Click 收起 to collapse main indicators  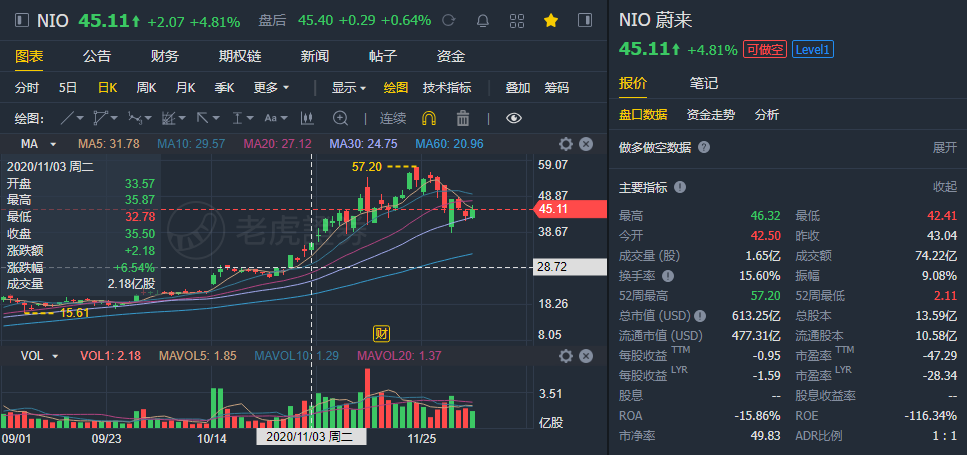tap(944, 187)
